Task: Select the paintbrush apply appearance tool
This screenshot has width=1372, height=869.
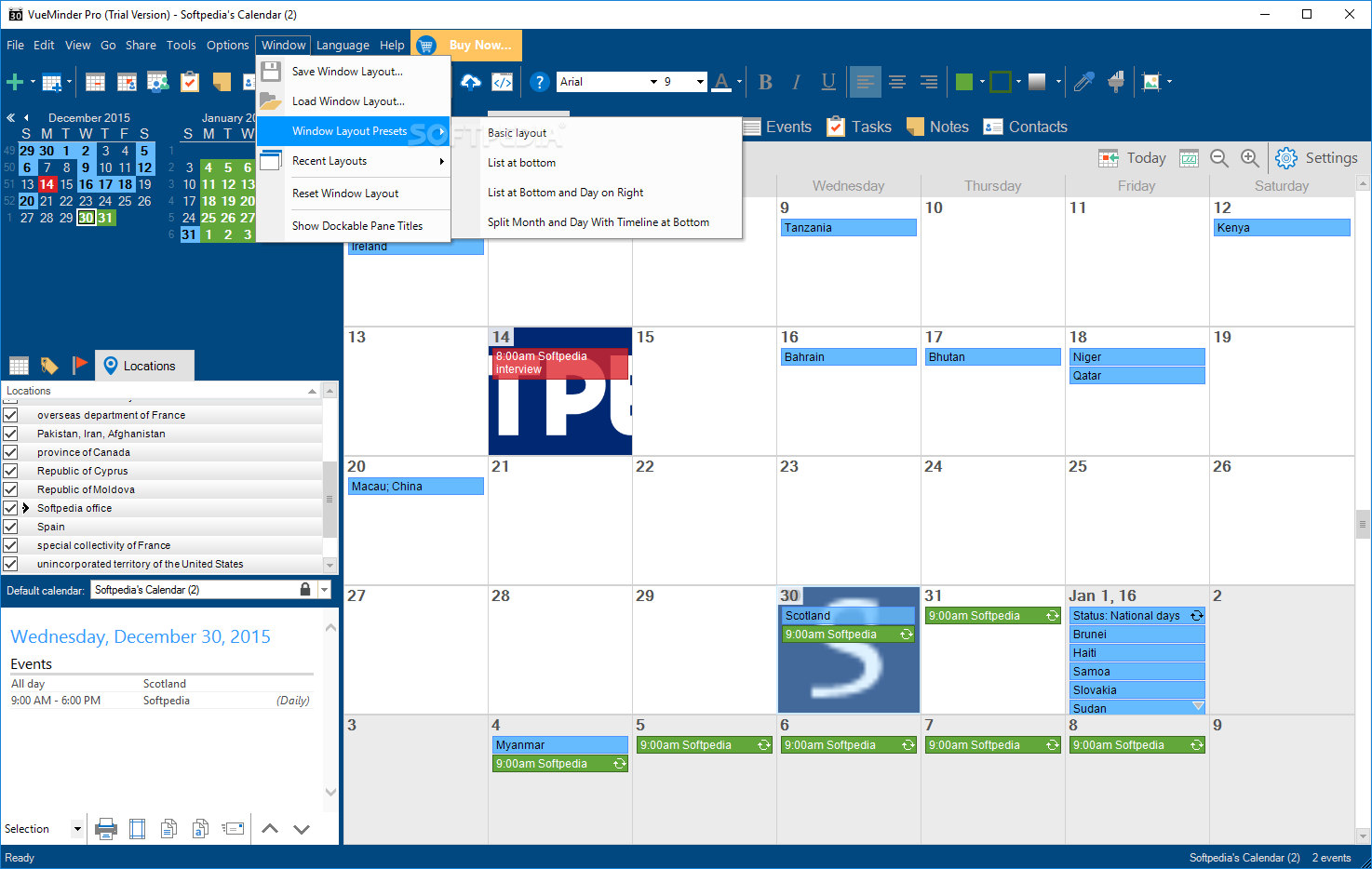Action: [x=1116, y=82]
